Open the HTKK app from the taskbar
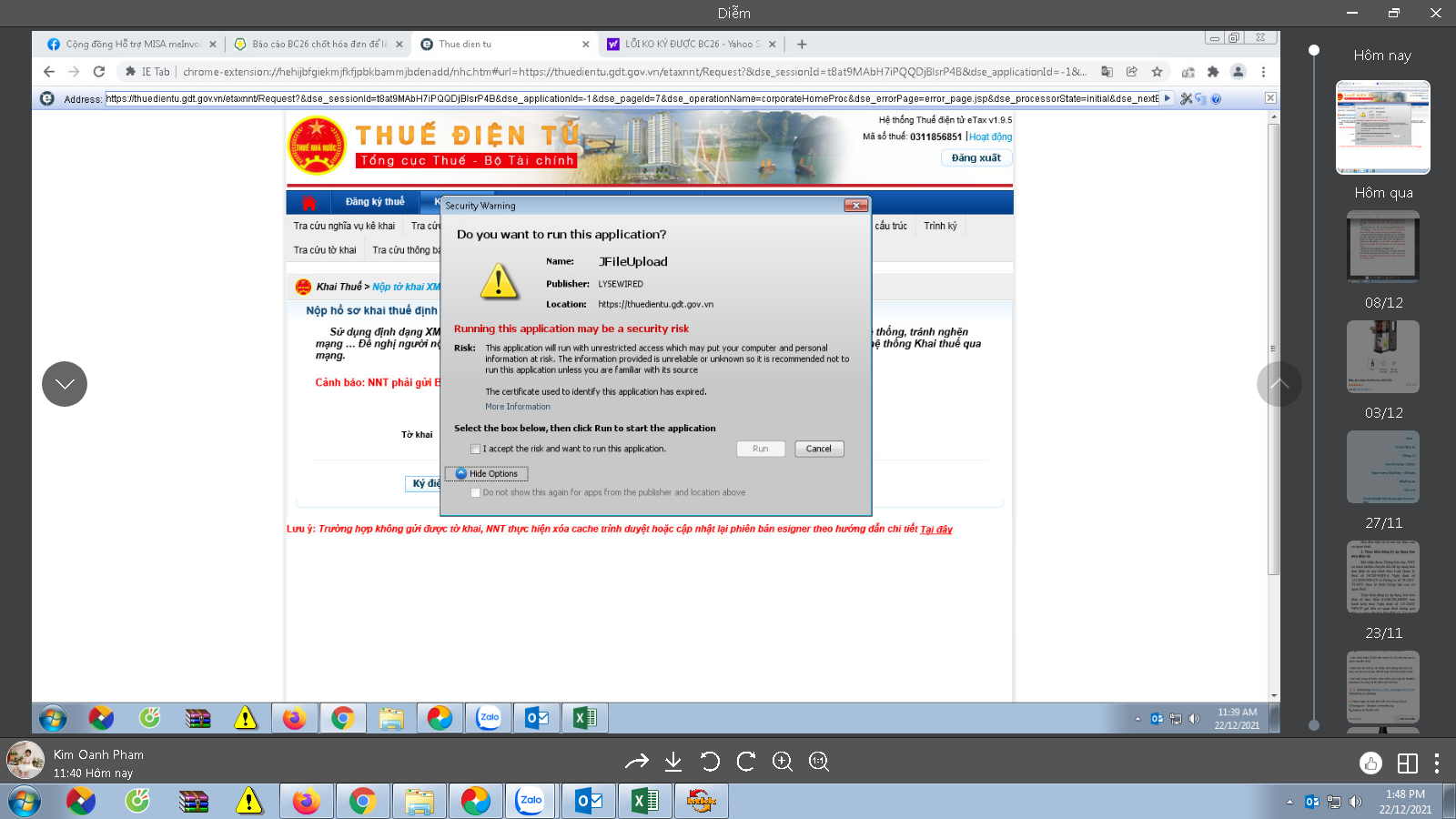The image size is (1456, 819). [x=702, y=801]
